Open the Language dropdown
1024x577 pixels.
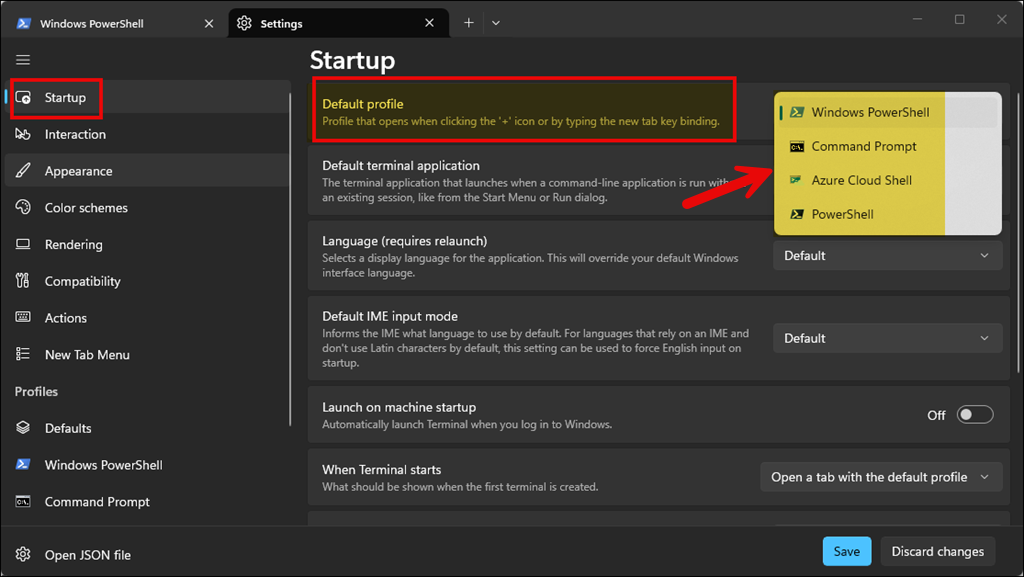pyautogui.click(x=886, y=255)
